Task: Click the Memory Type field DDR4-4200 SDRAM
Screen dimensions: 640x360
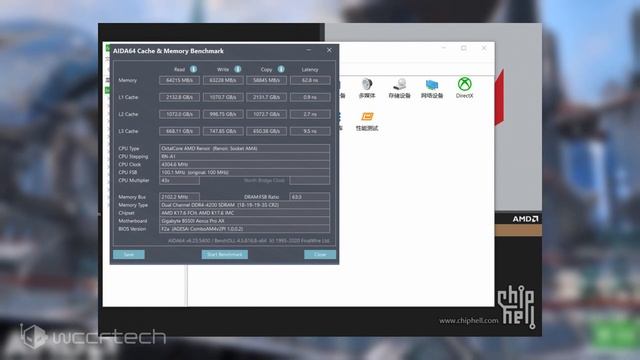Action: [x=244, y=205]
